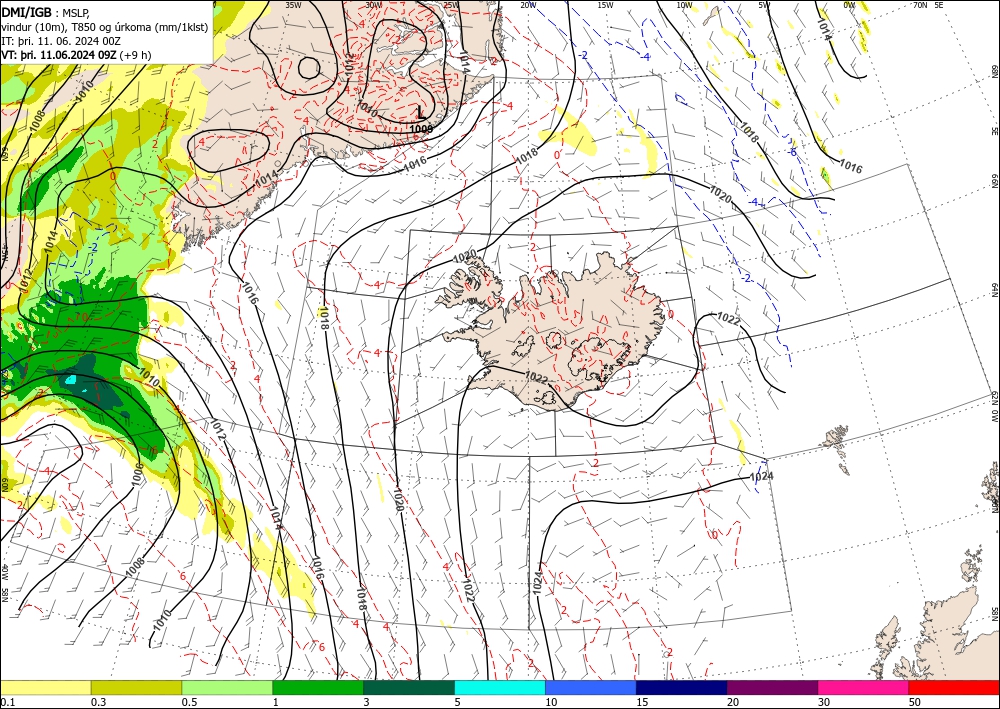Click the '30W' longitude label
Screen dimensions: 1000x709
point(374,4)
